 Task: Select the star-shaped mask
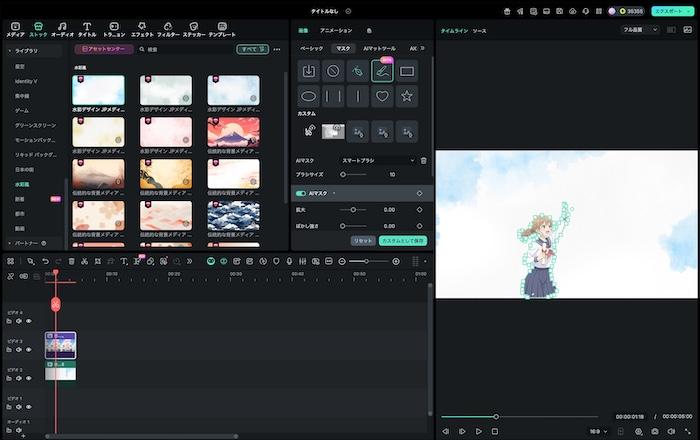click(407, 97)
